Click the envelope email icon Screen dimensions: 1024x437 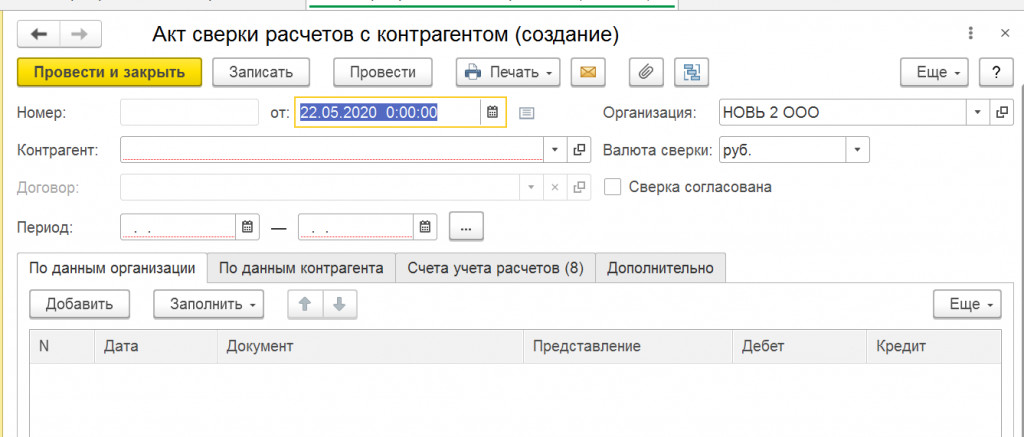click(x=590, y=72)
